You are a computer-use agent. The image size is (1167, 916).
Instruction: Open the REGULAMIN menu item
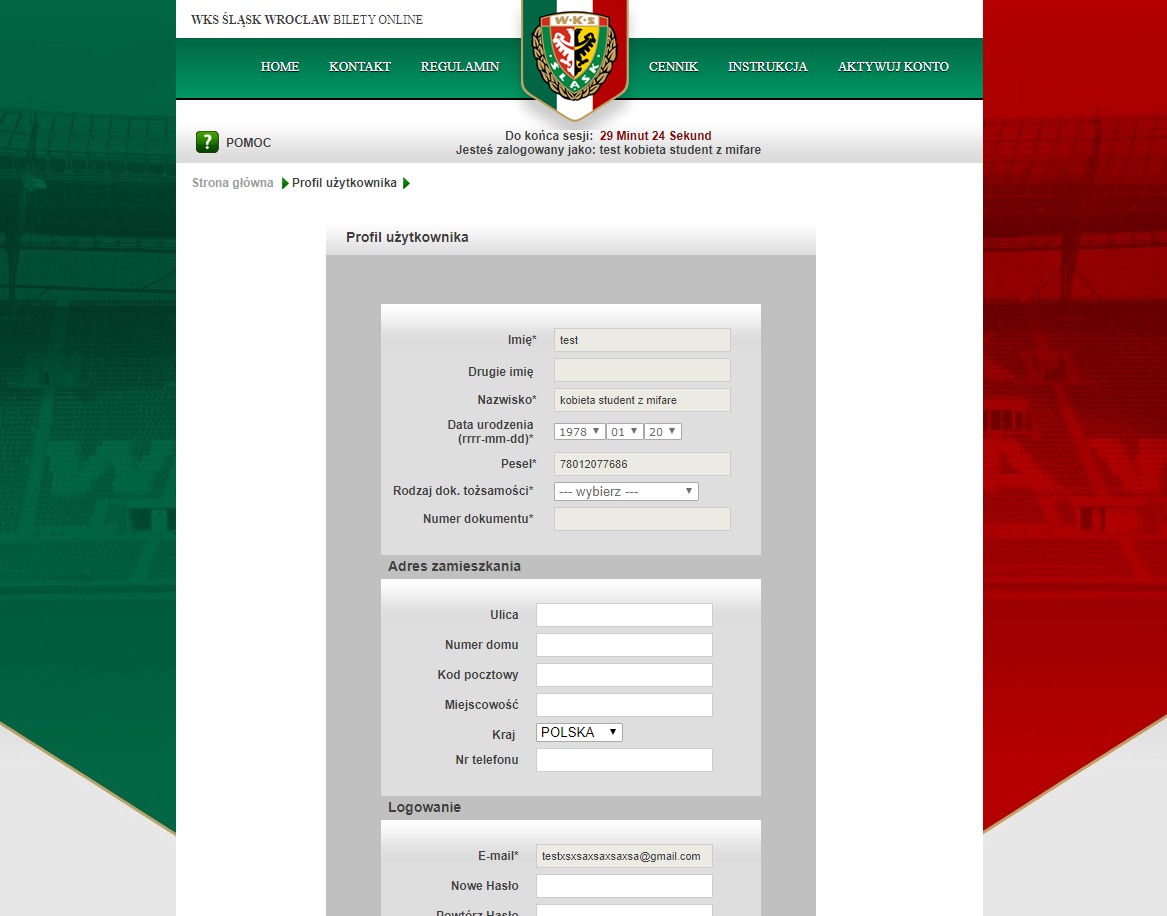pos(460,67)
